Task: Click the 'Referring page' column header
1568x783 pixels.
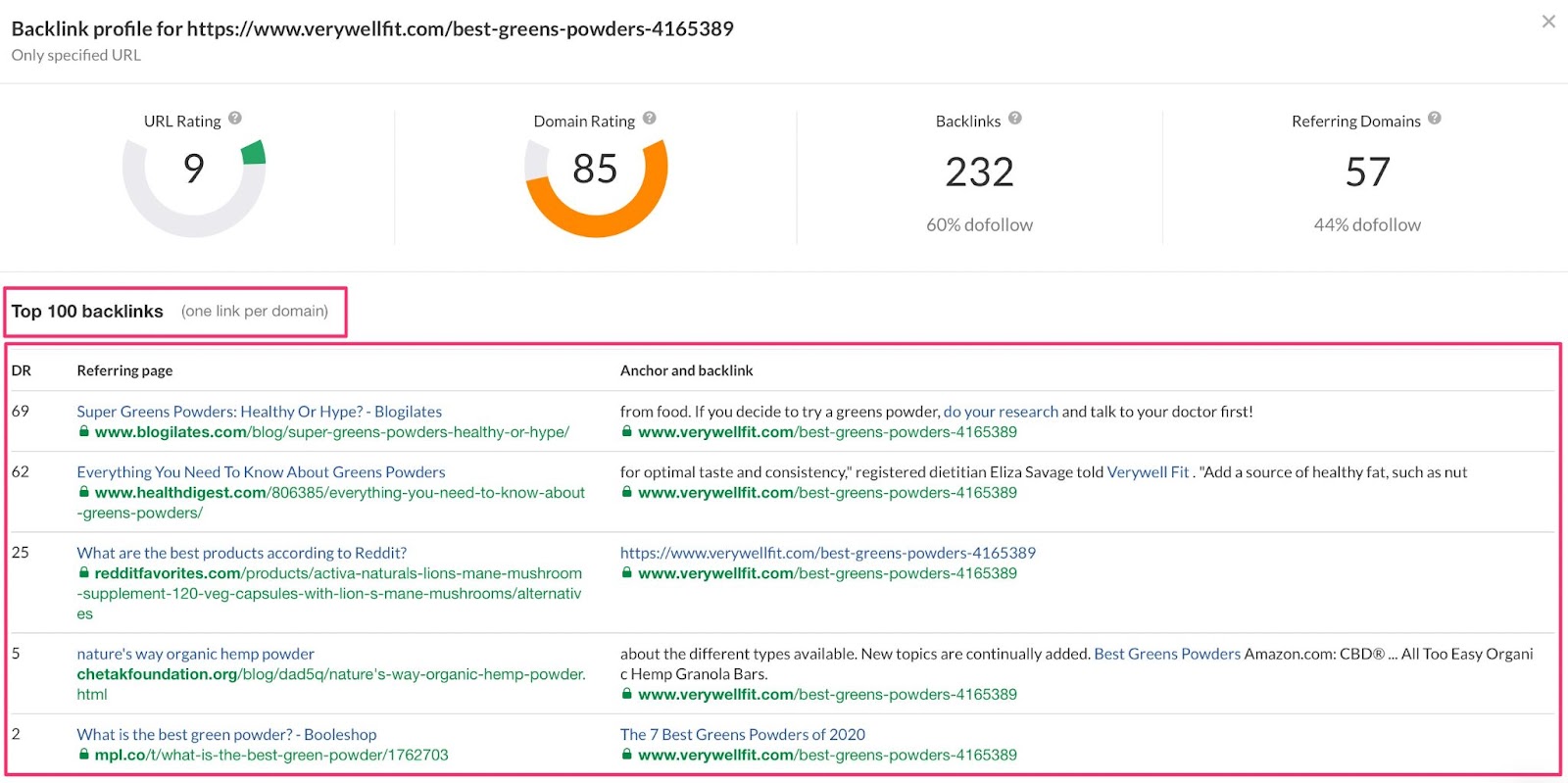Action: (x=124, y=370)
